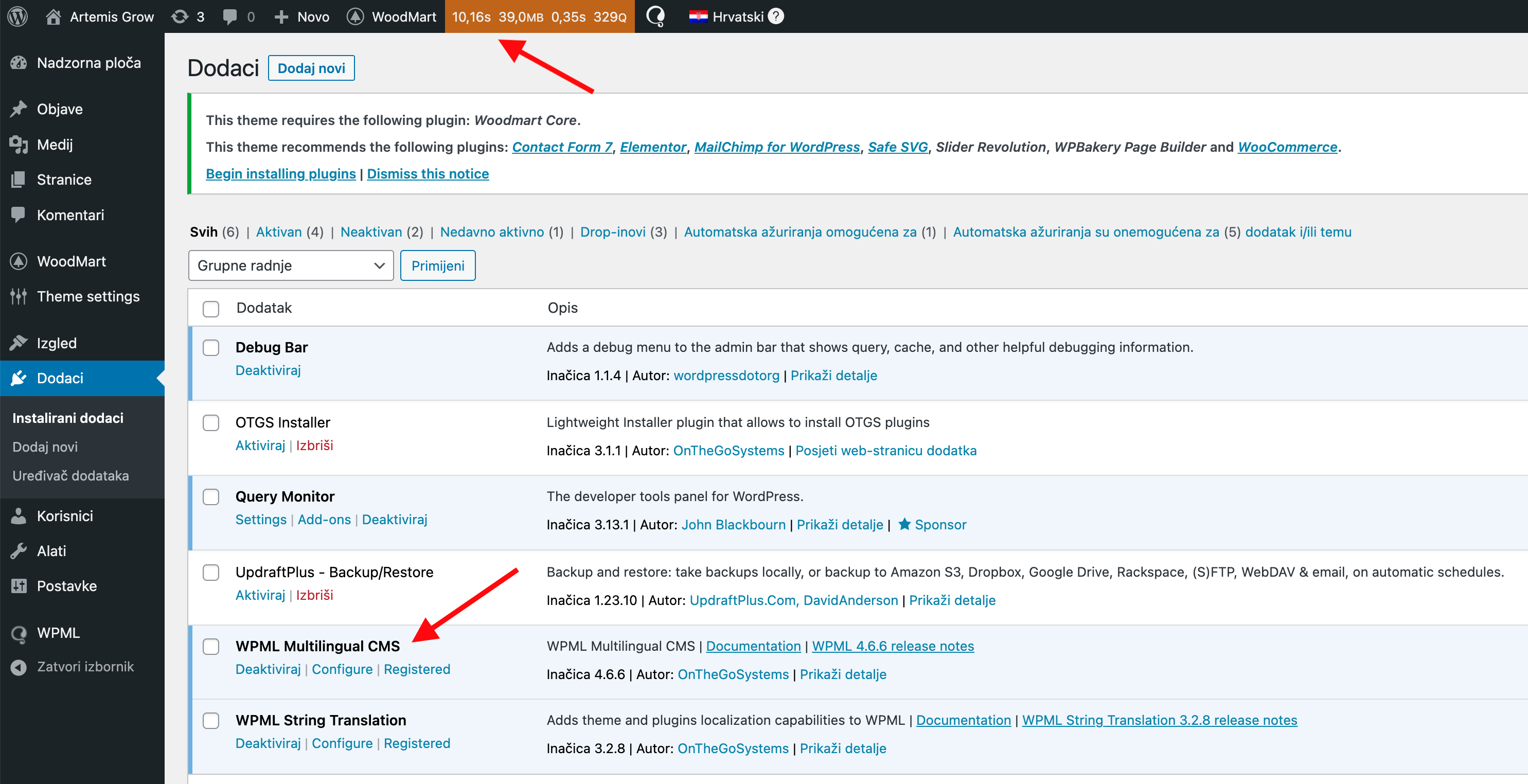This screenshot has width=1528, height=784.
Task: Configure WPML Multilingual CMS
Action: tap(342, 669)
